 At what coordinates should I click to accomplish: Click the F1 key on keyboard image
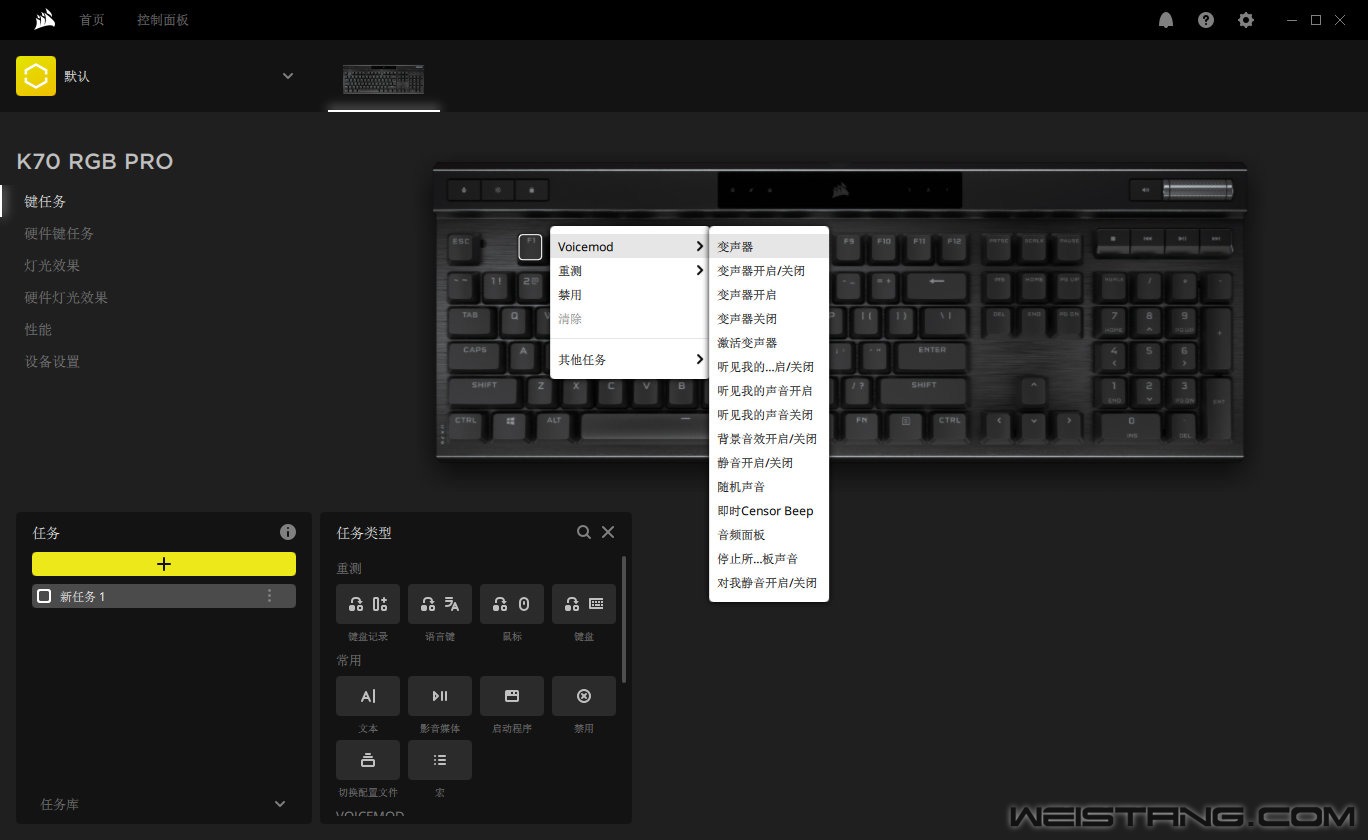(x=530, y=247)
